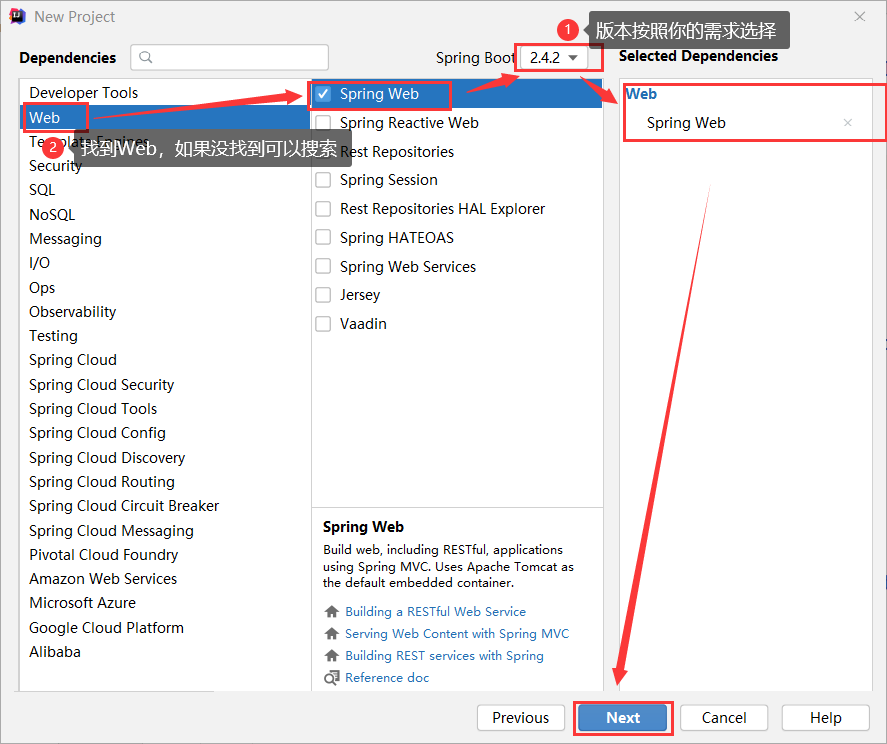Click Web group header in Selected Dependencies
The height and width of the screenshot is (744, 887).
[x=641, y=94]
